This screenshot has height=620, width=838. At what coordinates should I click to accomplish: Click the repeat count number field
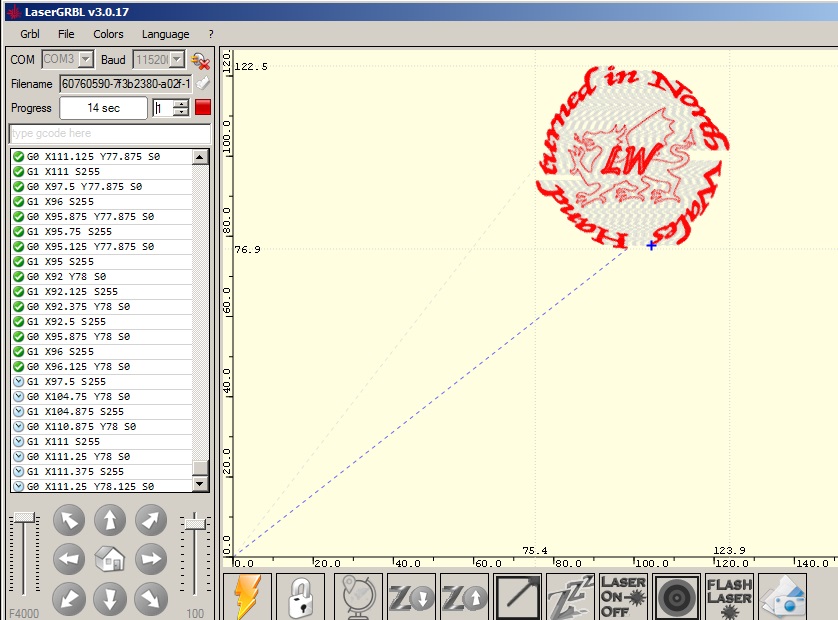[x=164, y=108]
